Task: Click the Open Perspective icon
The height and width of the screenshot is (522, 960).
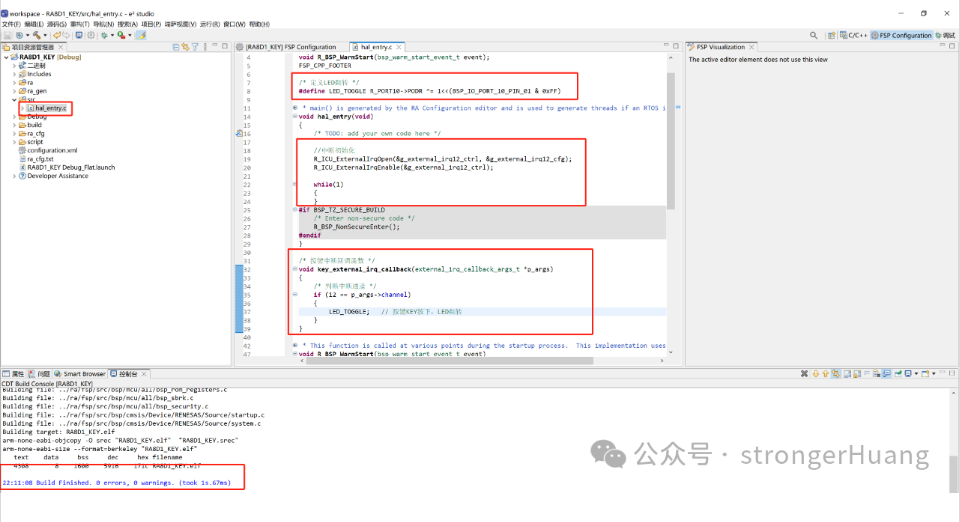Action: coord(831,35)
